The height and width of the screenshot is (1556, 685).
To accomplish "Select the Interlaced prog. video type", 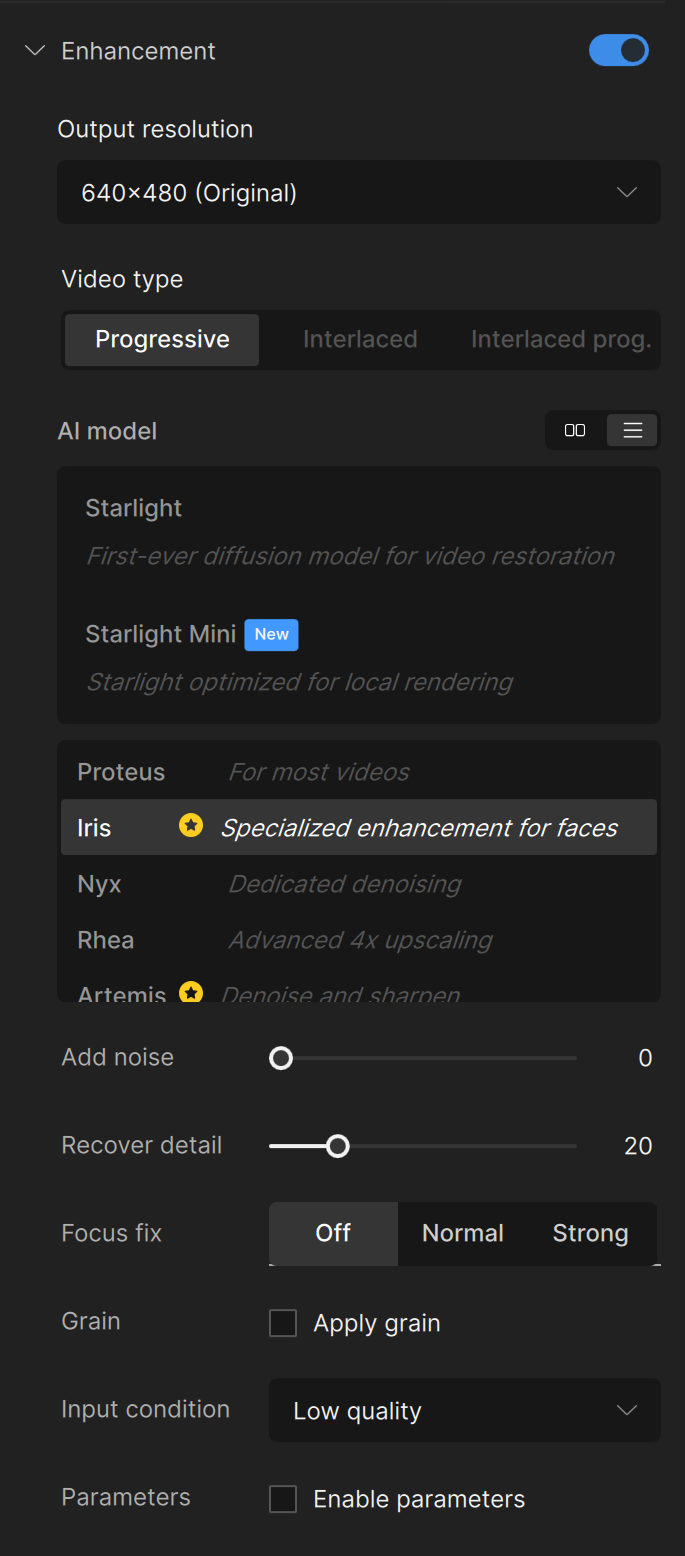I will tap(560, 339).
